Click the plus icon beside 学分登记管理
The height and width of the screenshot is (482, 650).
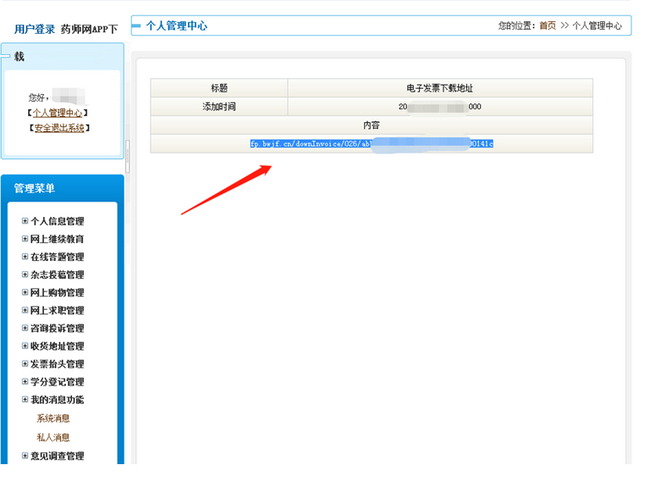25,382
